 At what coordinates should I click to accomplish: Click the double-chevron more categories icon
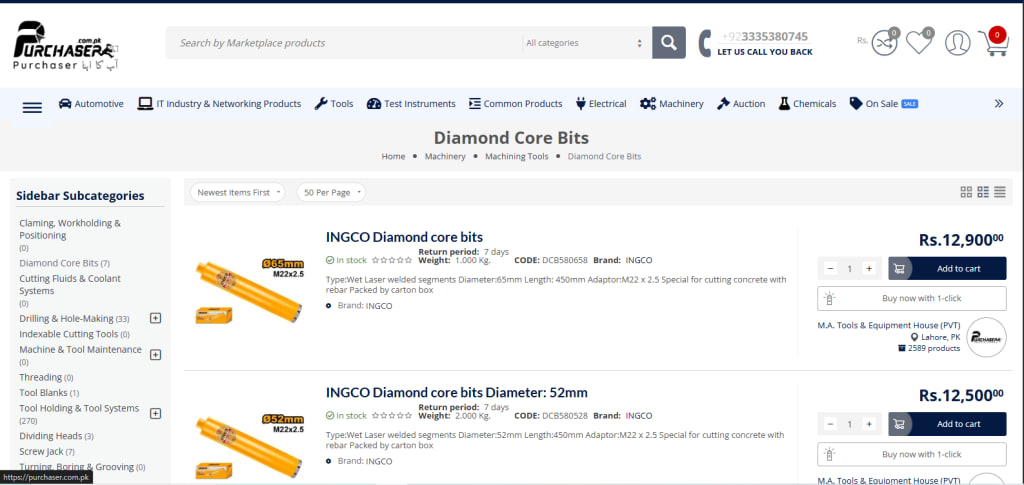[999, 103]
